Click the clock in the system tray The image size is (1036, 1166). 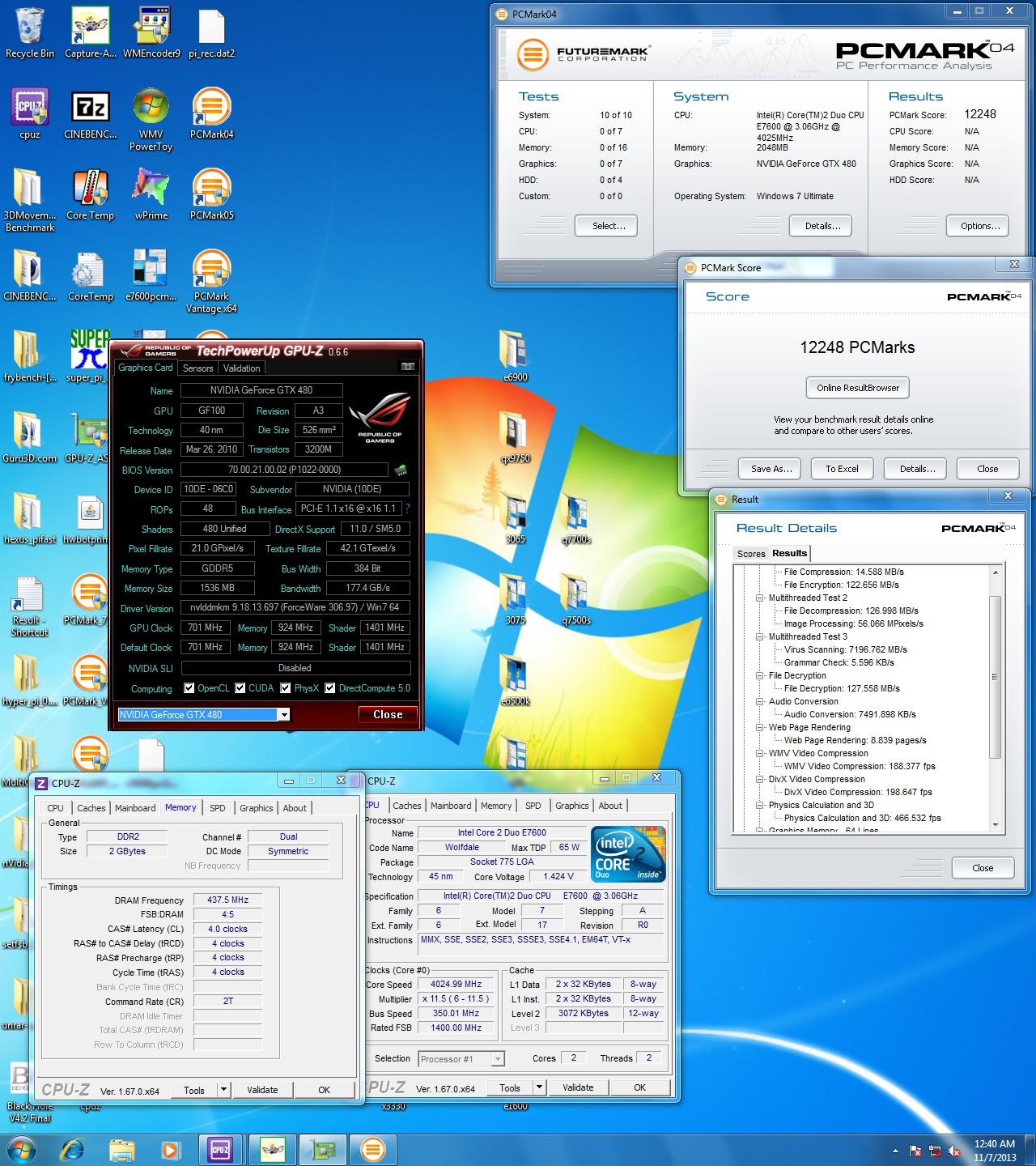click(x=995, y=1150)
